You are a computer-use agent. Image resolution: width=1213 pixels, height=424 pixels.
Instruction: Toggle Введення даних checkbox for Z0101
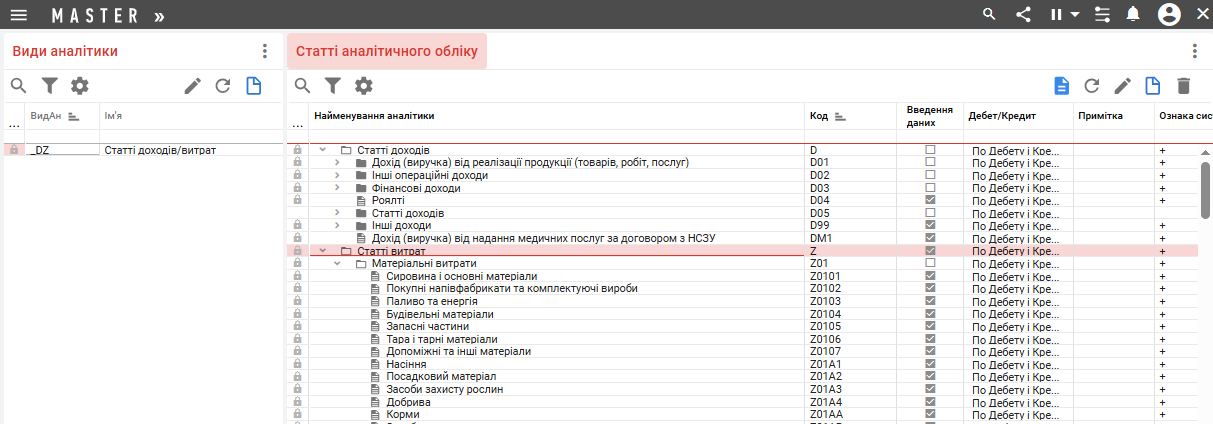tap(930, 276)
